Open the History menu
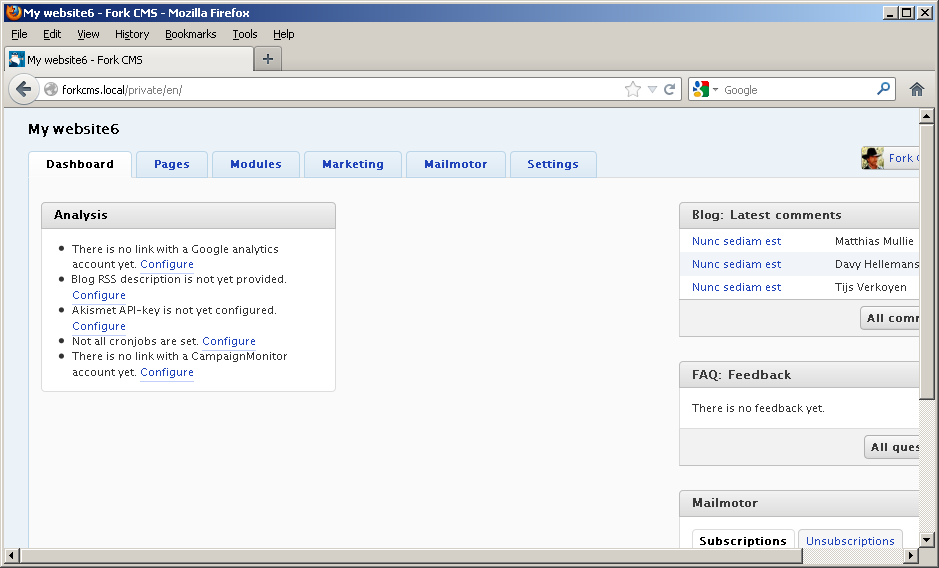 [132, 34]
